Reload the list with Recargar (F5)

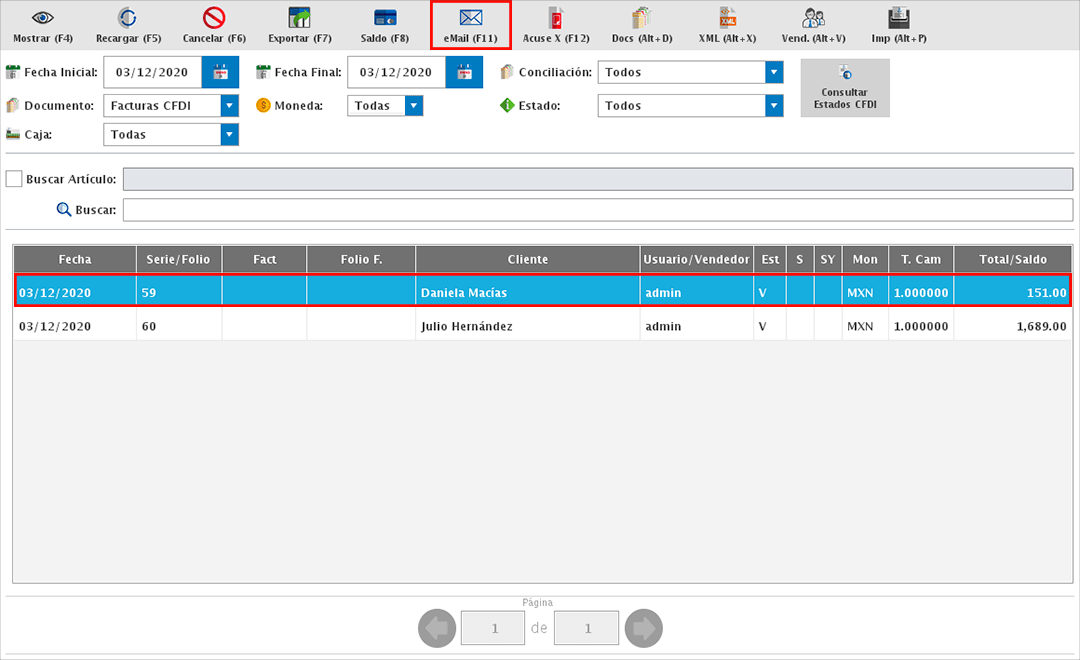(x=128, y=18)
